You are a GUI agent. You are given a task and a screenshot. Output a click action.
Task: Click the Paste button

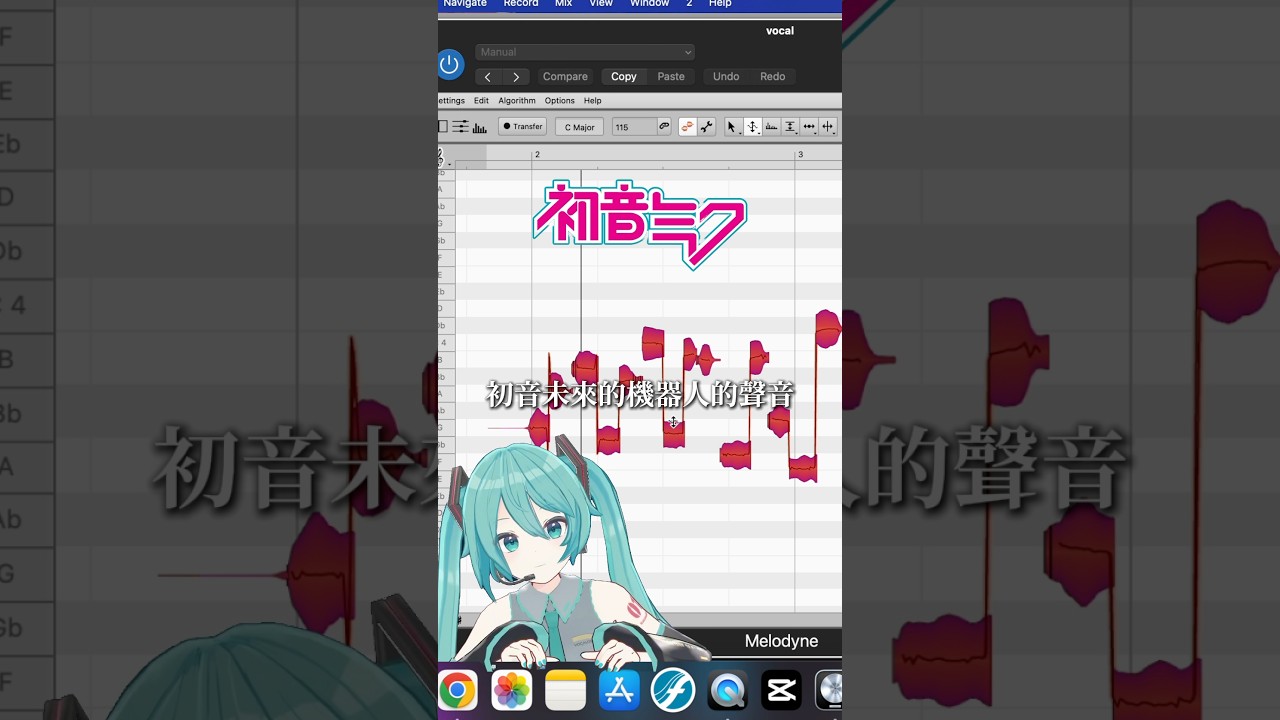pos(671,76)
